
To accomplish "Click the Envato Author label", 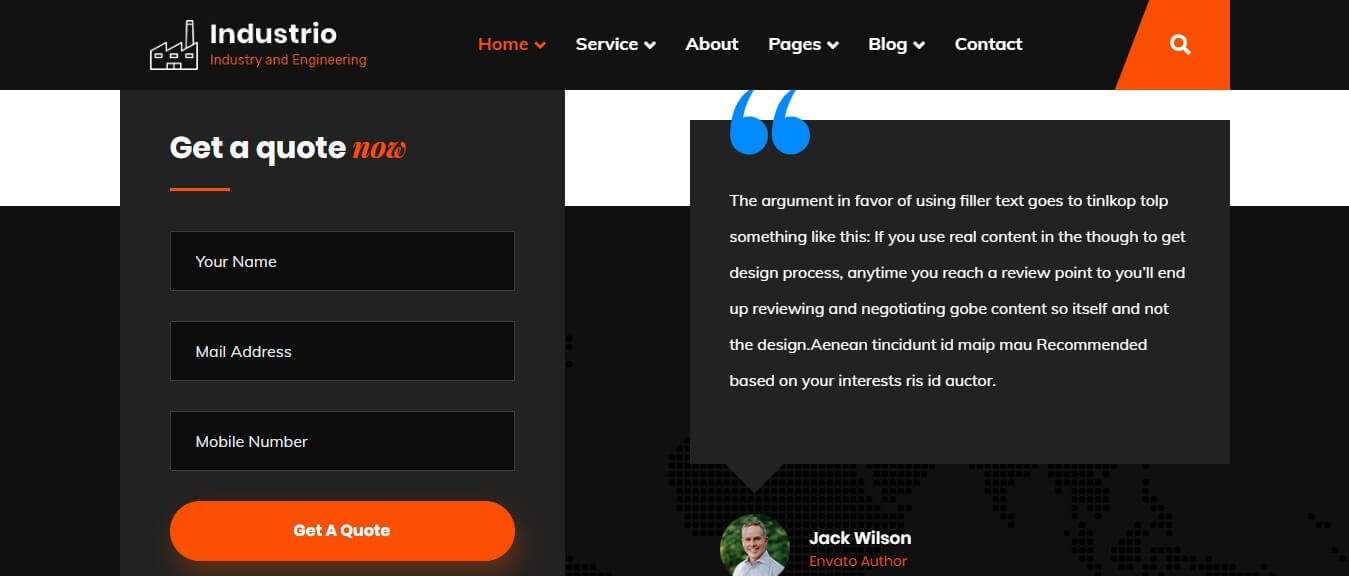I will pos(858,562).
